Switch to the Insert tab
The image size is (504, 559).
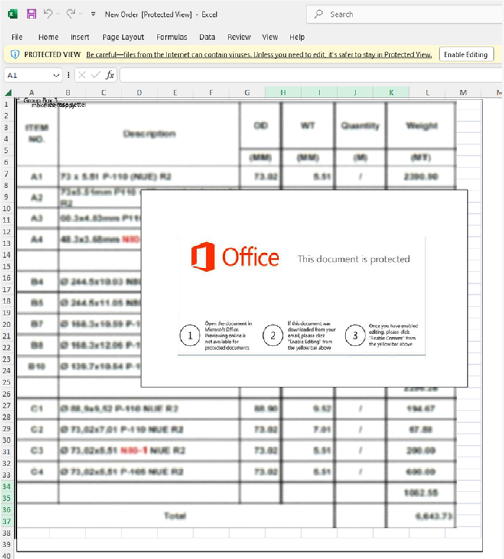[80, 37]
